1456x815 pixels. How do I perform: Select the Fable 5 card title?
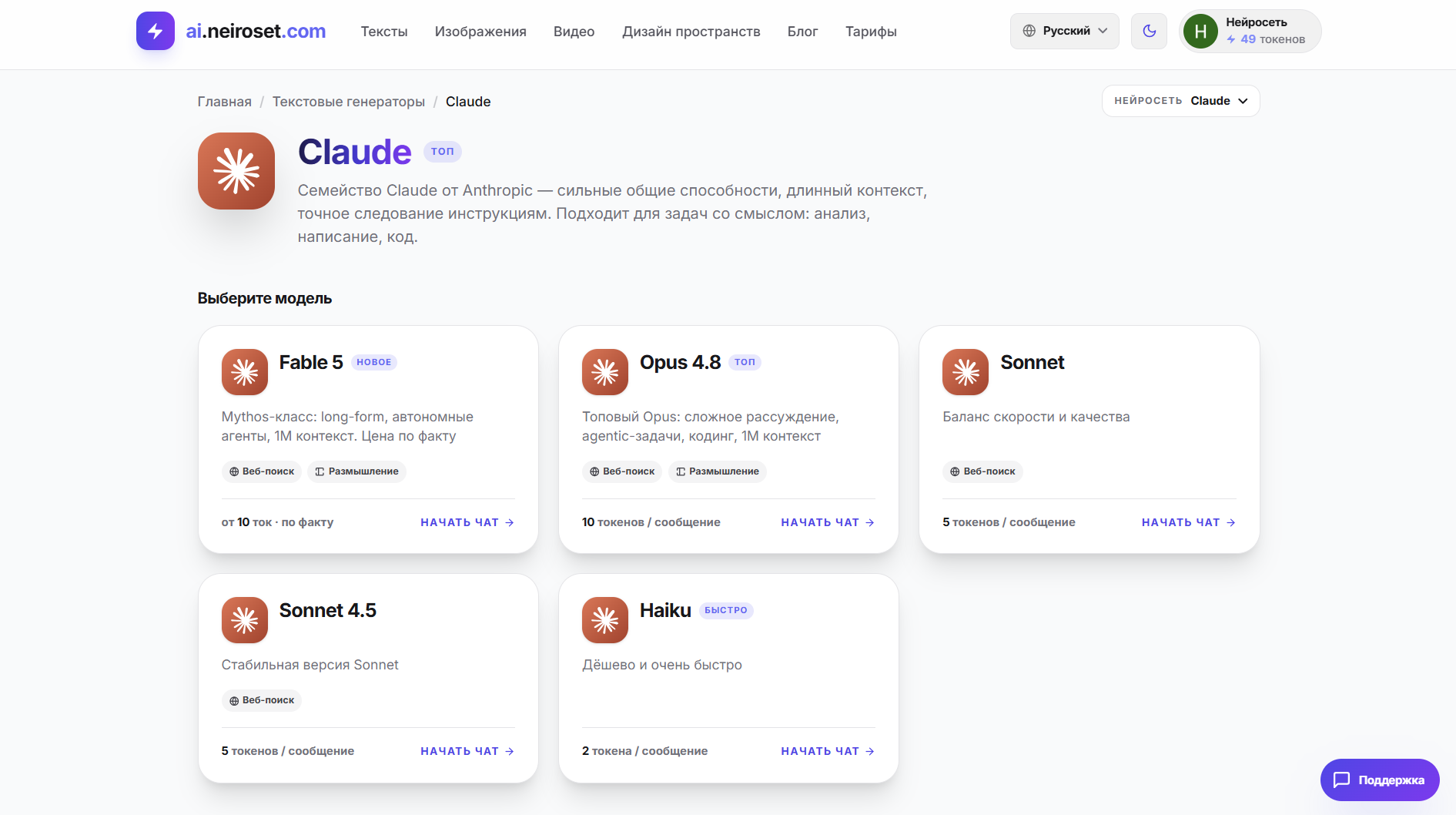[311, 362]
